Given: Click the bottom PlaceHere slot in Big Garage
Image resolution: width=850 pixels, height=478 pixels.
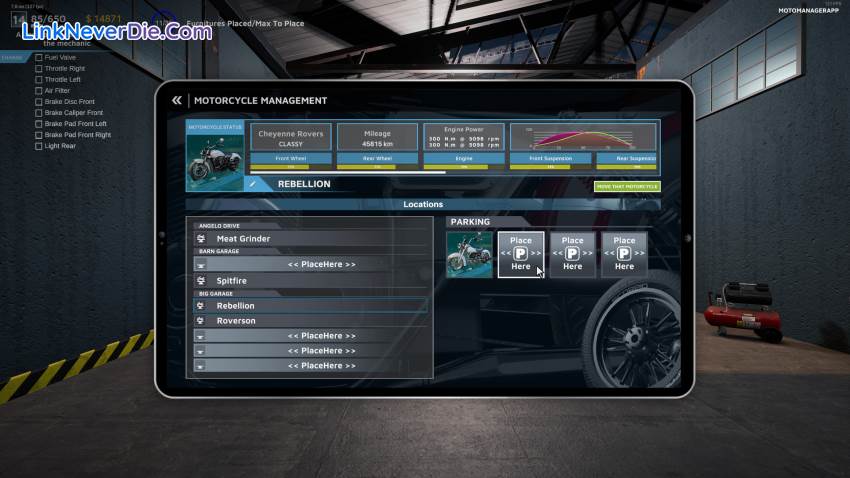Looking at the screenshot, I should pyautogui.click(x=321, y=366).
